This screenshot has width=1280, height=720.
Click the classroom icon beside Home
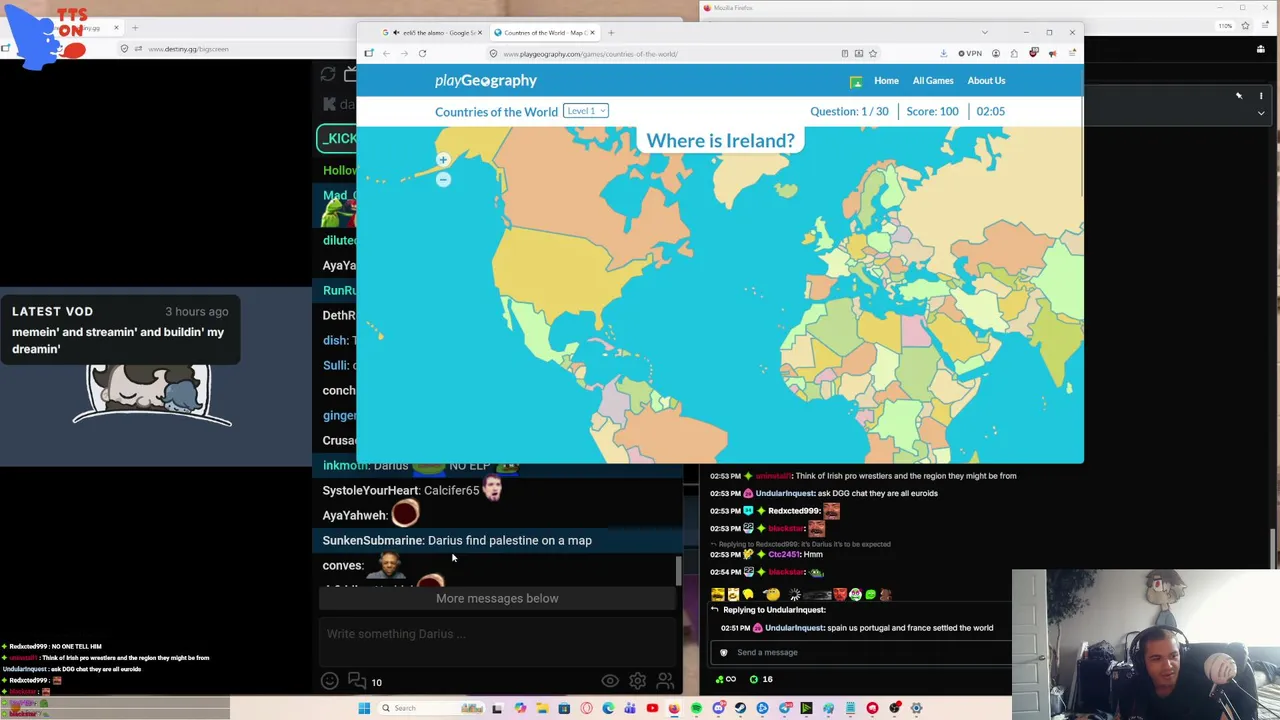click(856, 82)
